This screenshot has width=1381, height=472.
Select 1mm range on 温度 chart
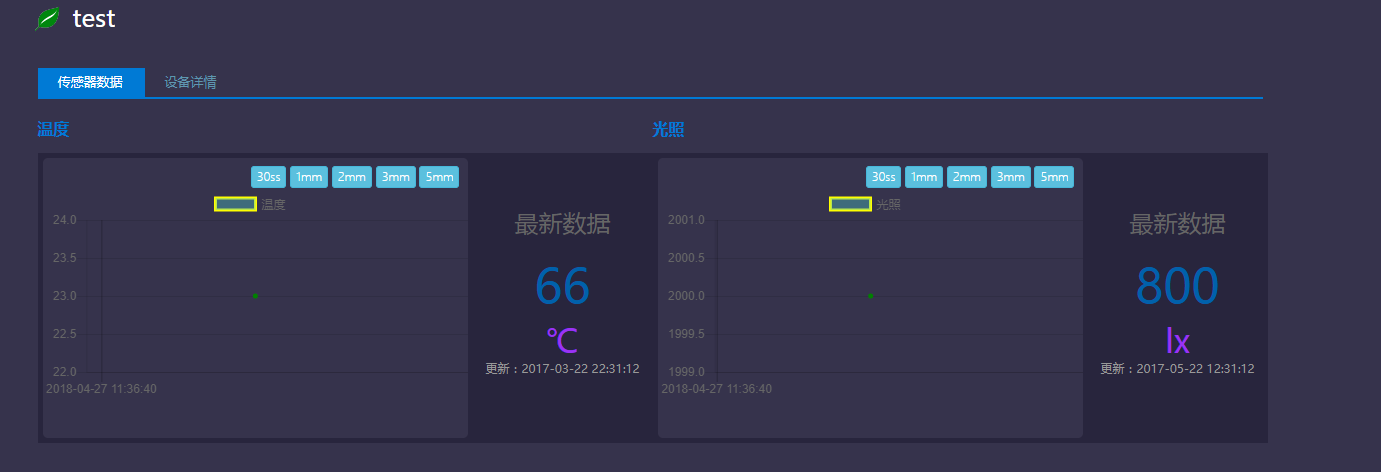309,177
